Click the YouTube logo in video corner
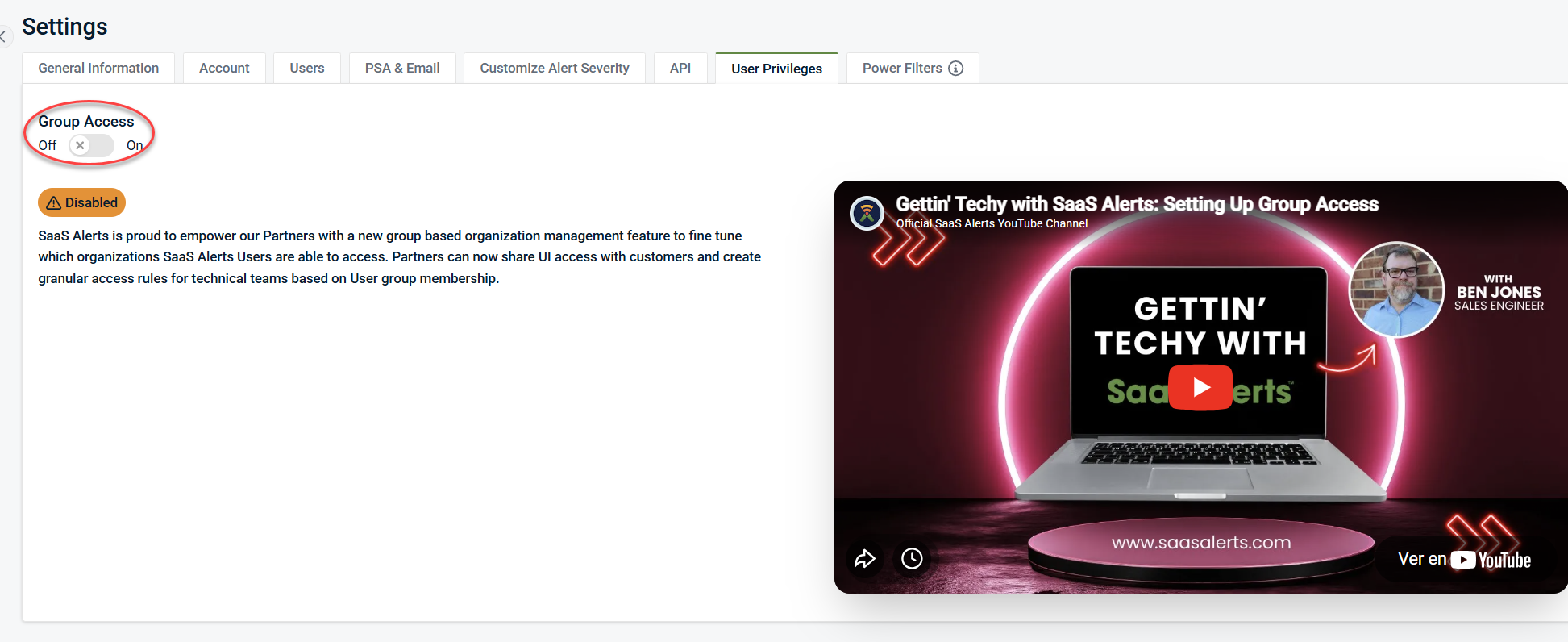The width and height of the screenshot is (1568, 642). [1491, 560]
